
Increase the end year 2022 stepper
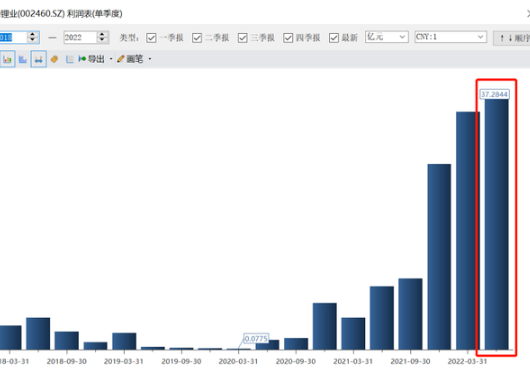pos(102,34)
